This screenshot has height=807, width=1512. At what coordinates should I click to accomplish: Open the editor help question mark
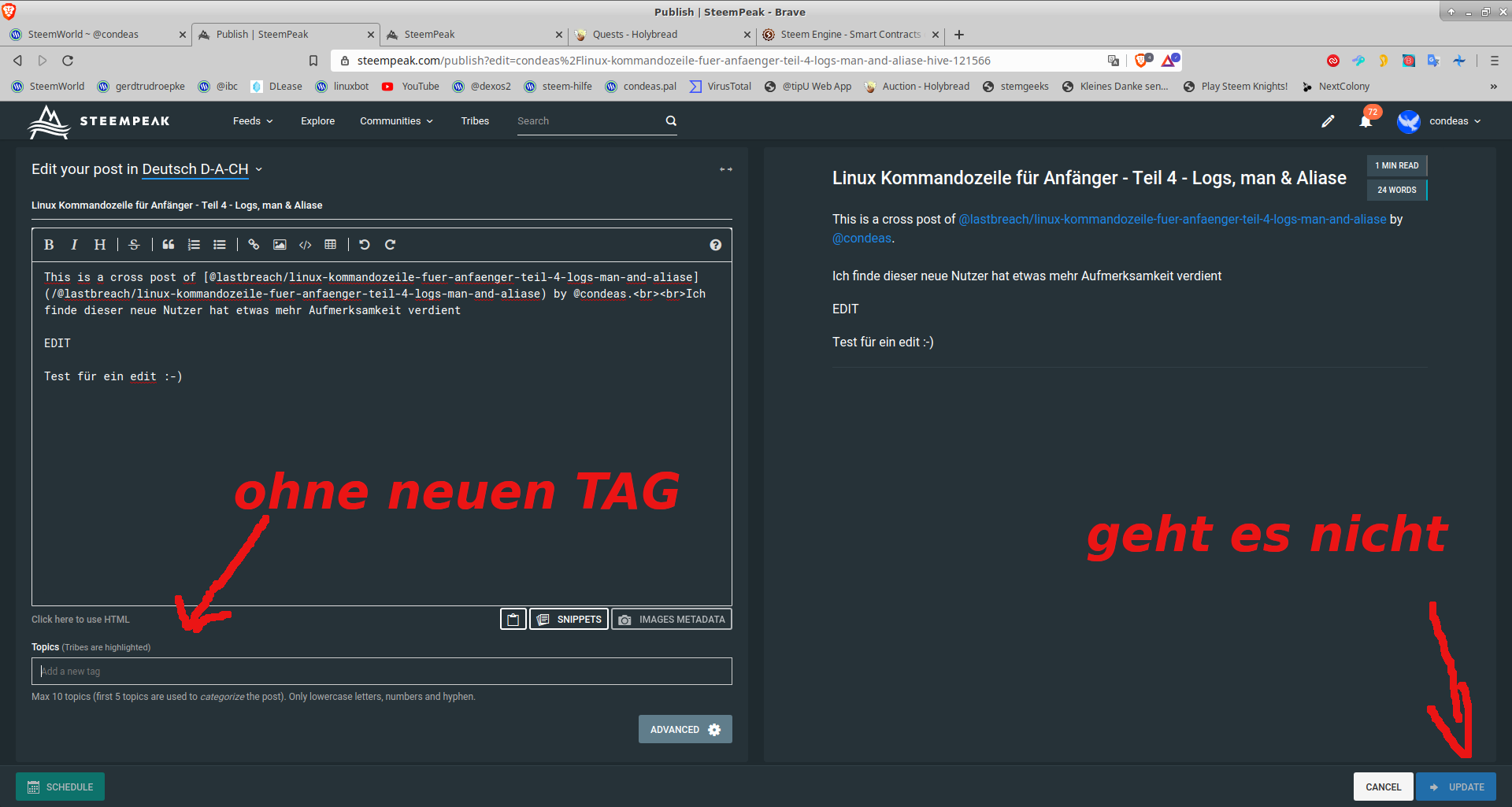tap(715, 245)
